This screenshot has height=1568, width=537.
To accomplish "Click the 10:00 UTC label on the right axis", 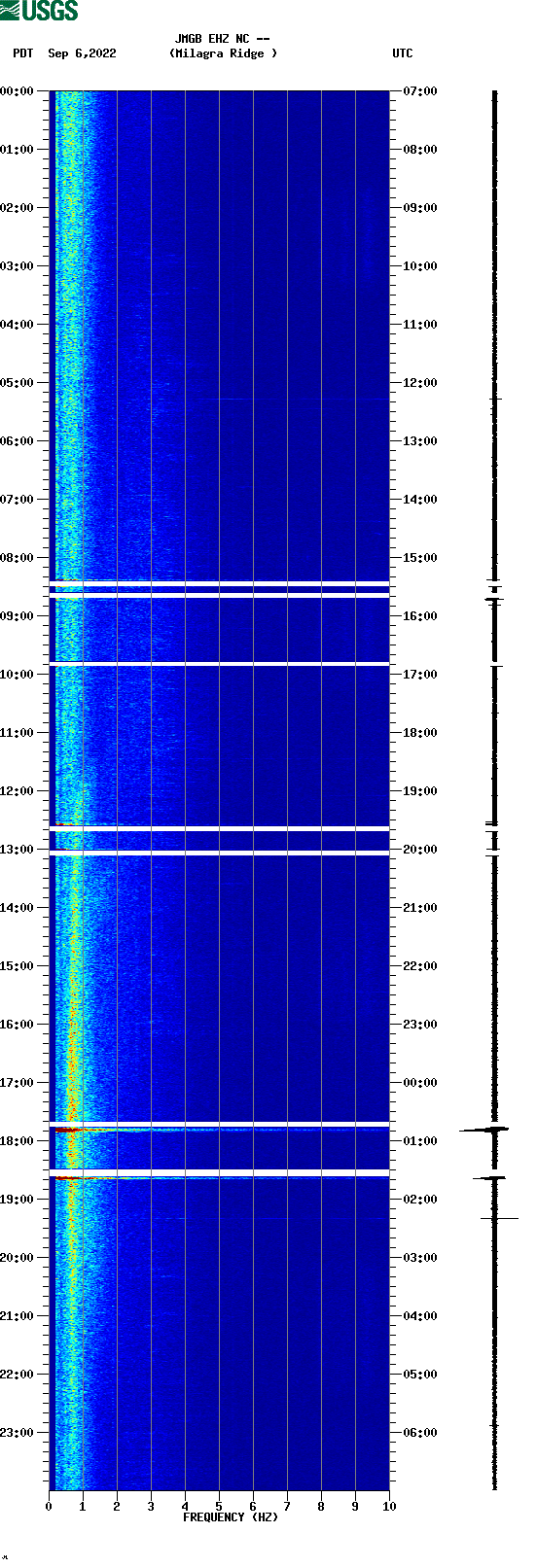I will (x=420, y=266).
